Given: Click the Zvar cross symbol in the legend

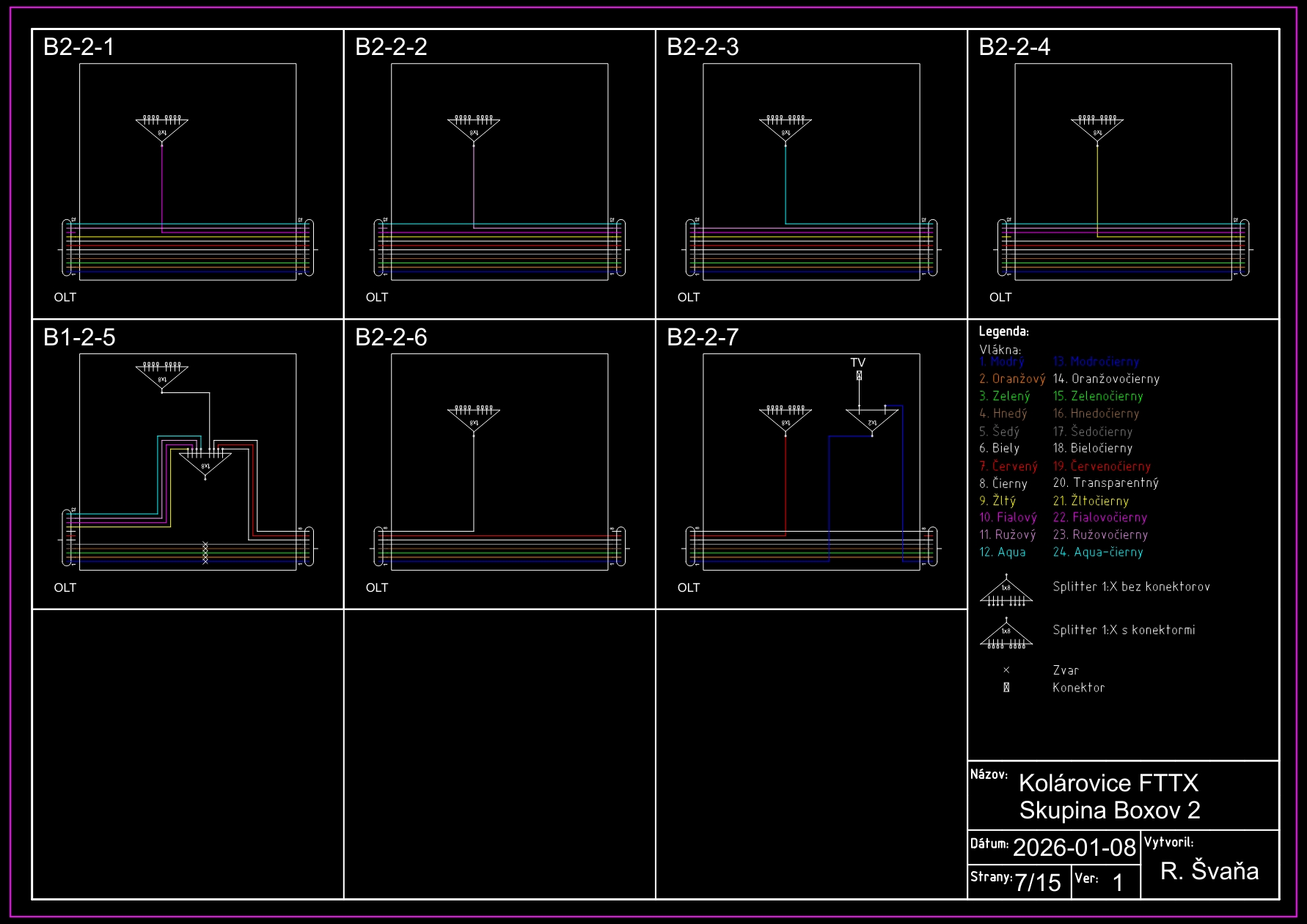Looking at the screenshot, I should (x=1006, y=670).
